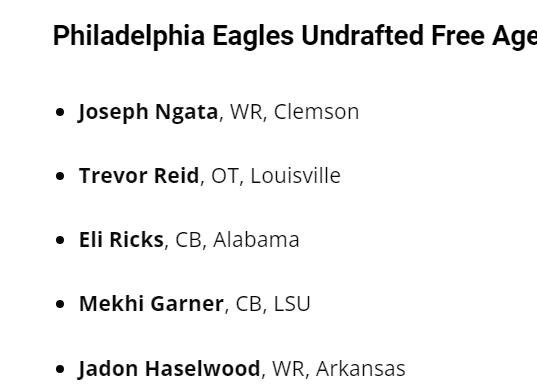Open the Jadon Haselwood player name
This screenshot has width=537, height=388.
(x=169, y=369)
